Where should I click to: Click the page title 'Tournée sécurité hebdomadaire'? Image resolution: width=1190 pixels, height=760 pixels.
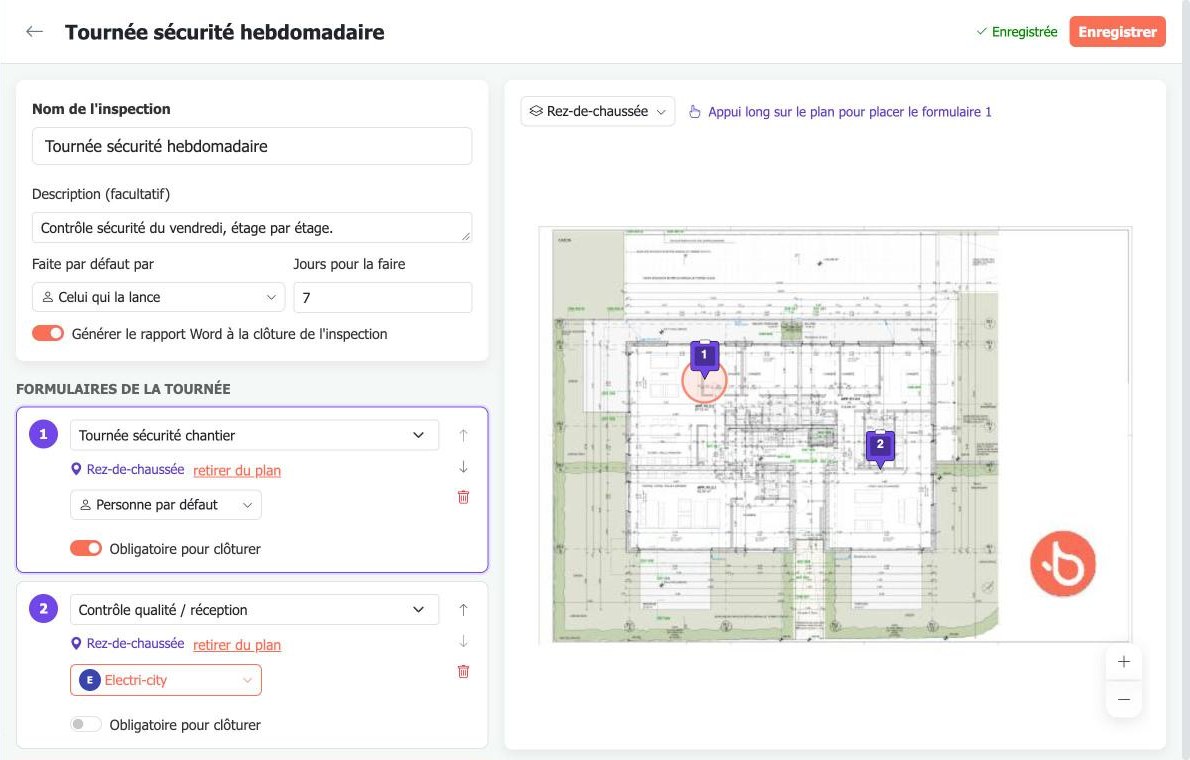tap(225, 32)
